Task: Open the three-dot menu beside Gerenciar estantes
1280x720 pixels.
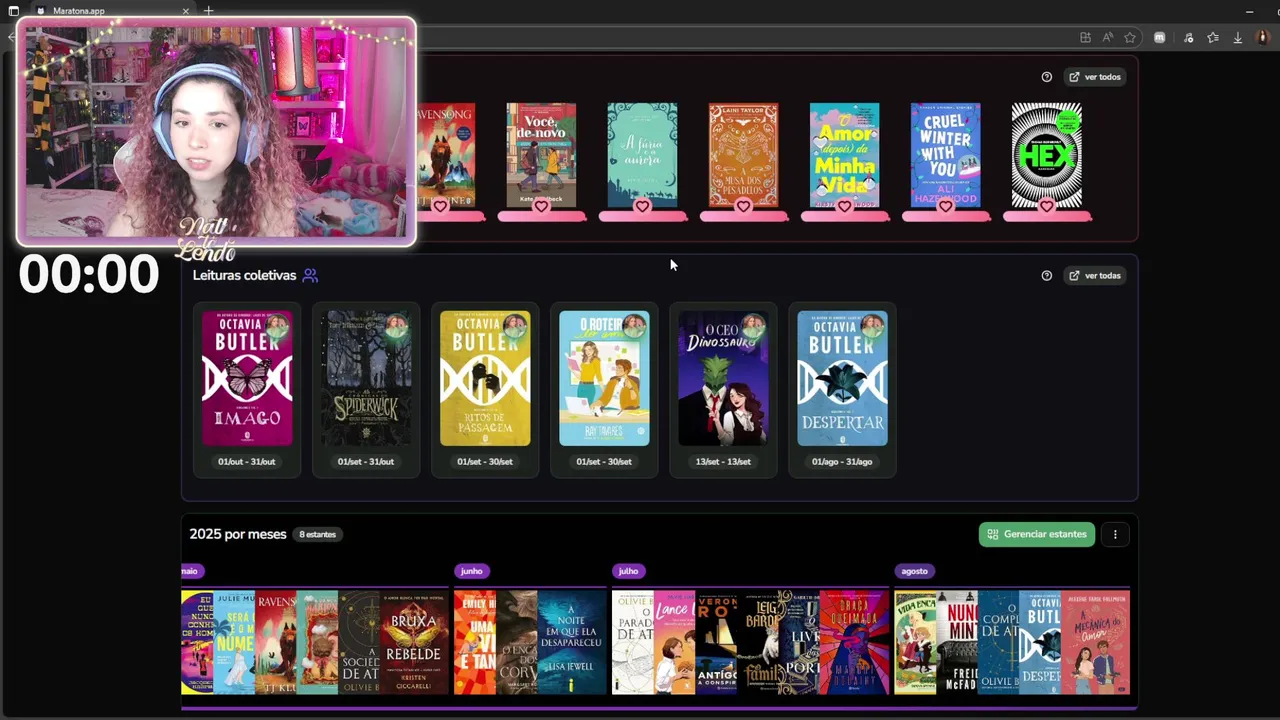Action: (x=1115, y=534)
